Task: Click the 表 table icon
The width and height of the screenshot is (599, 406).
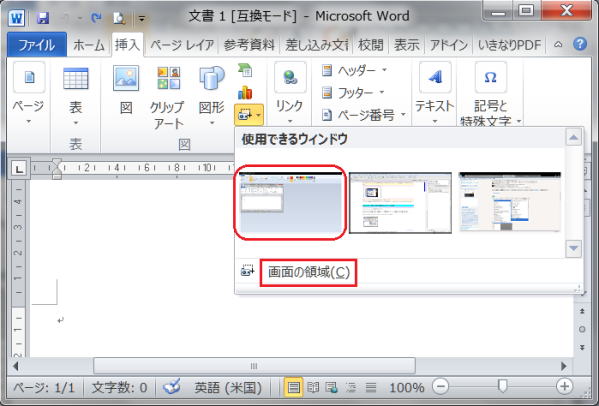Action: point(75,79)
